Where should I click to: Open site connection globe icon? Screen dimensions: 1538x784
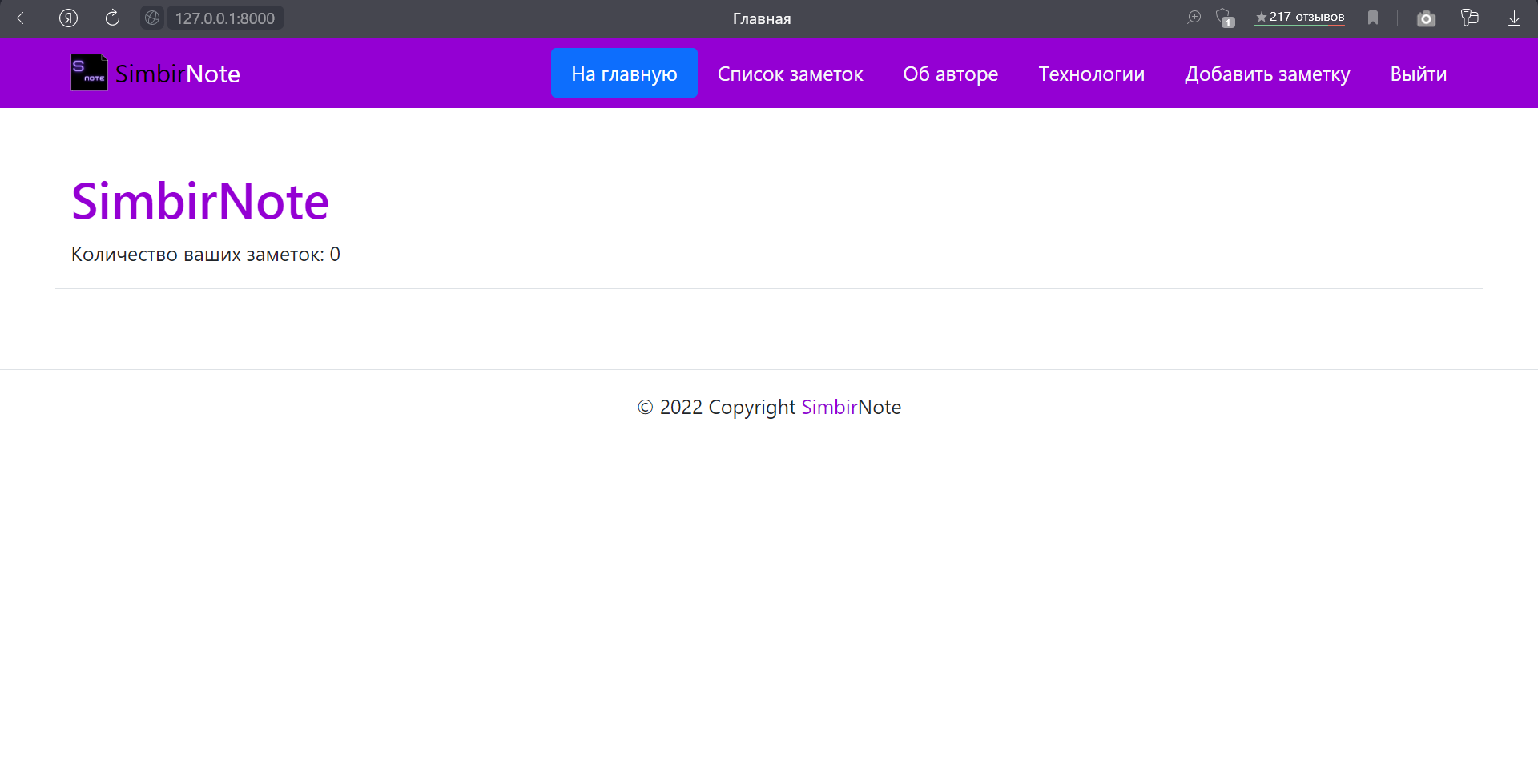pyautogui.click(x=151, y=17)
